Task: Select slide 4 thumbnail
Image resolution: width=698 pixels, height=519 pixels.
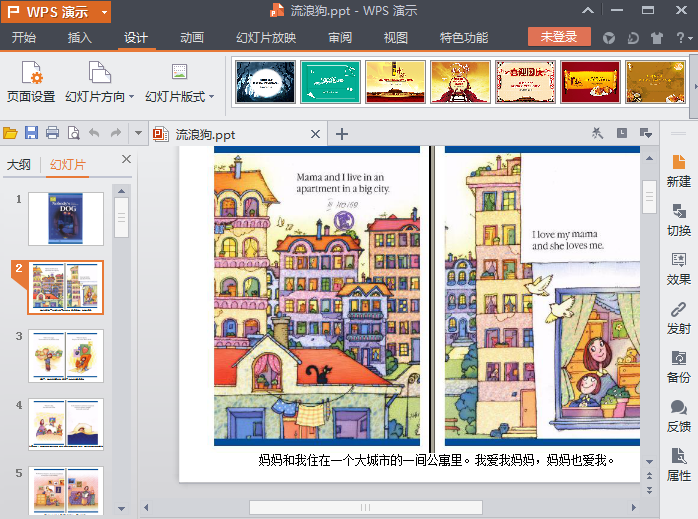Action: 66,424
